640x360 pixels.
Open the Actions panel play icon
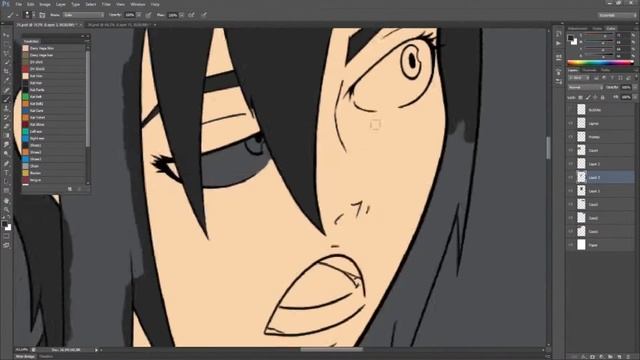558,43
